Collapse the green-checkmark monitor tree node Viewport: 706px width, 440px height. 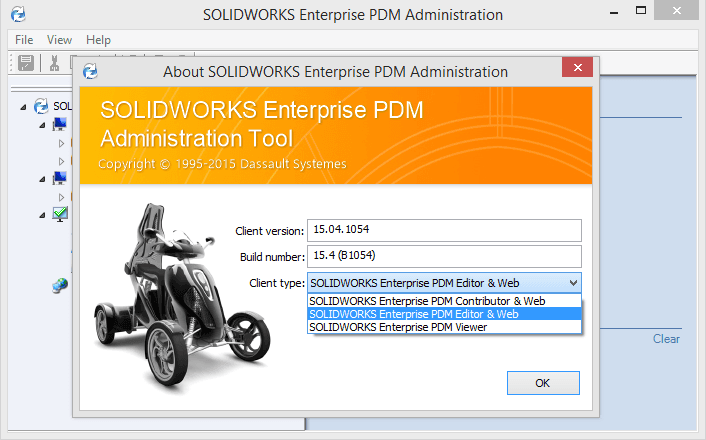(x=42, y=215)
